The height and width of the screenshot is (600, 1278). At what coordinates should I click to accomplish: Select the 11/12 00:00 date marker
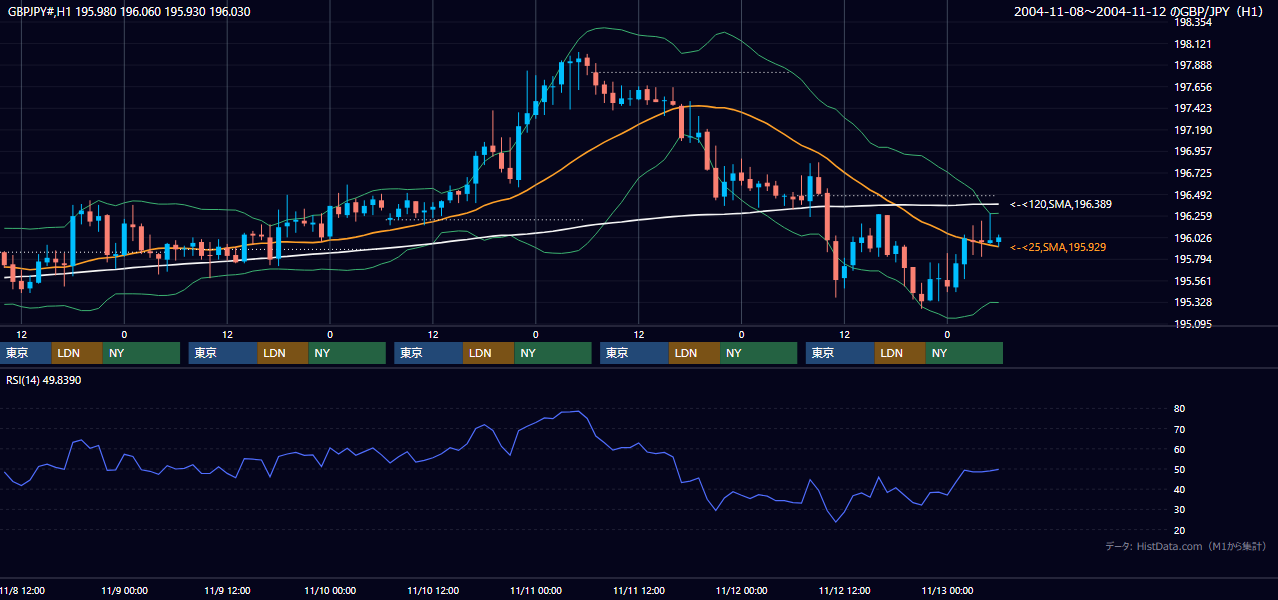click(742, 590)
